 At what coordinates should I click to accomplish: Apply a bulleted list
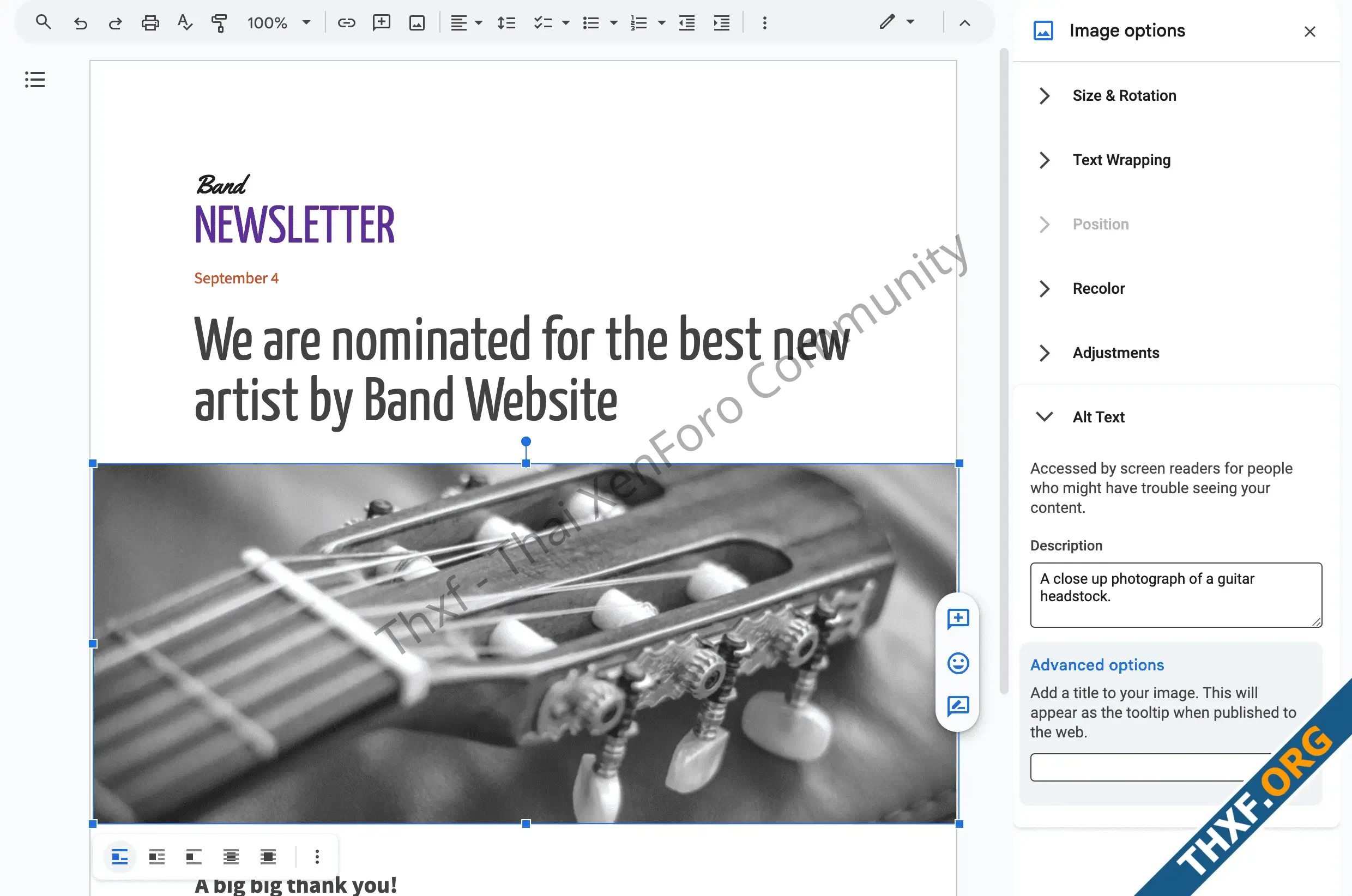point(591,23)
